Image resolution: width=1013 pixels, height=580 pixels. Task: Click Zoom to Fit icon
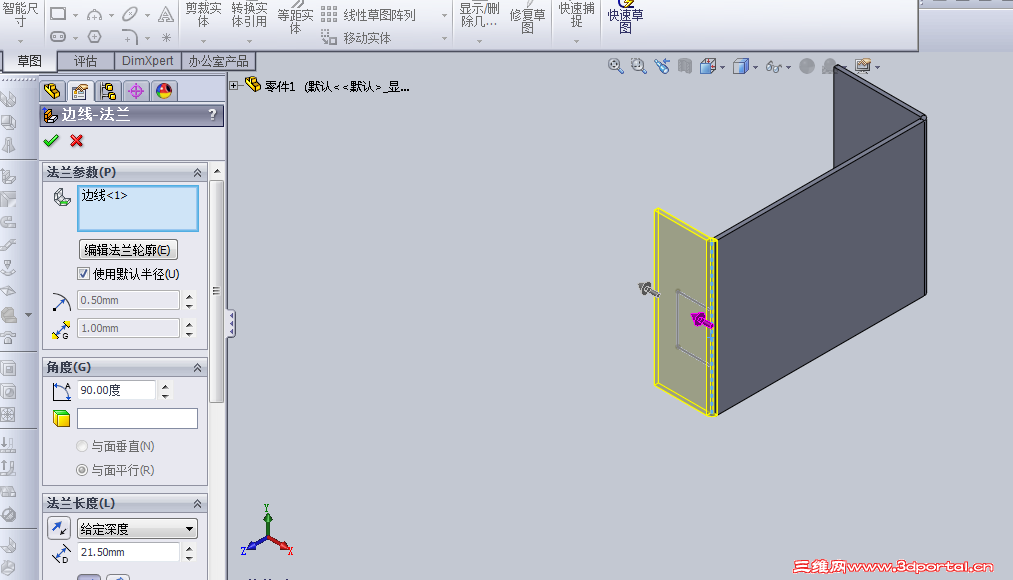click(x=616, y=66)
